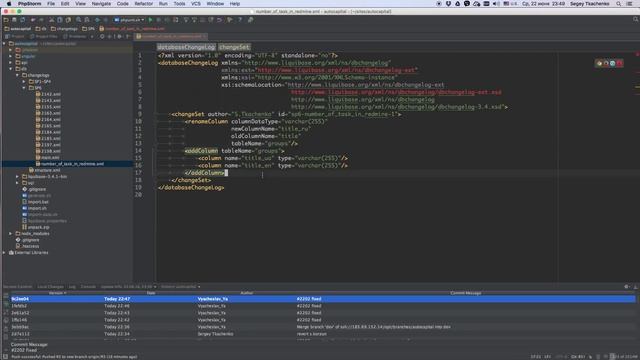Viewport: 640px width, 360px height.
Task: Select the Today 22:46 commit row
Action: [x=322, y=306]
